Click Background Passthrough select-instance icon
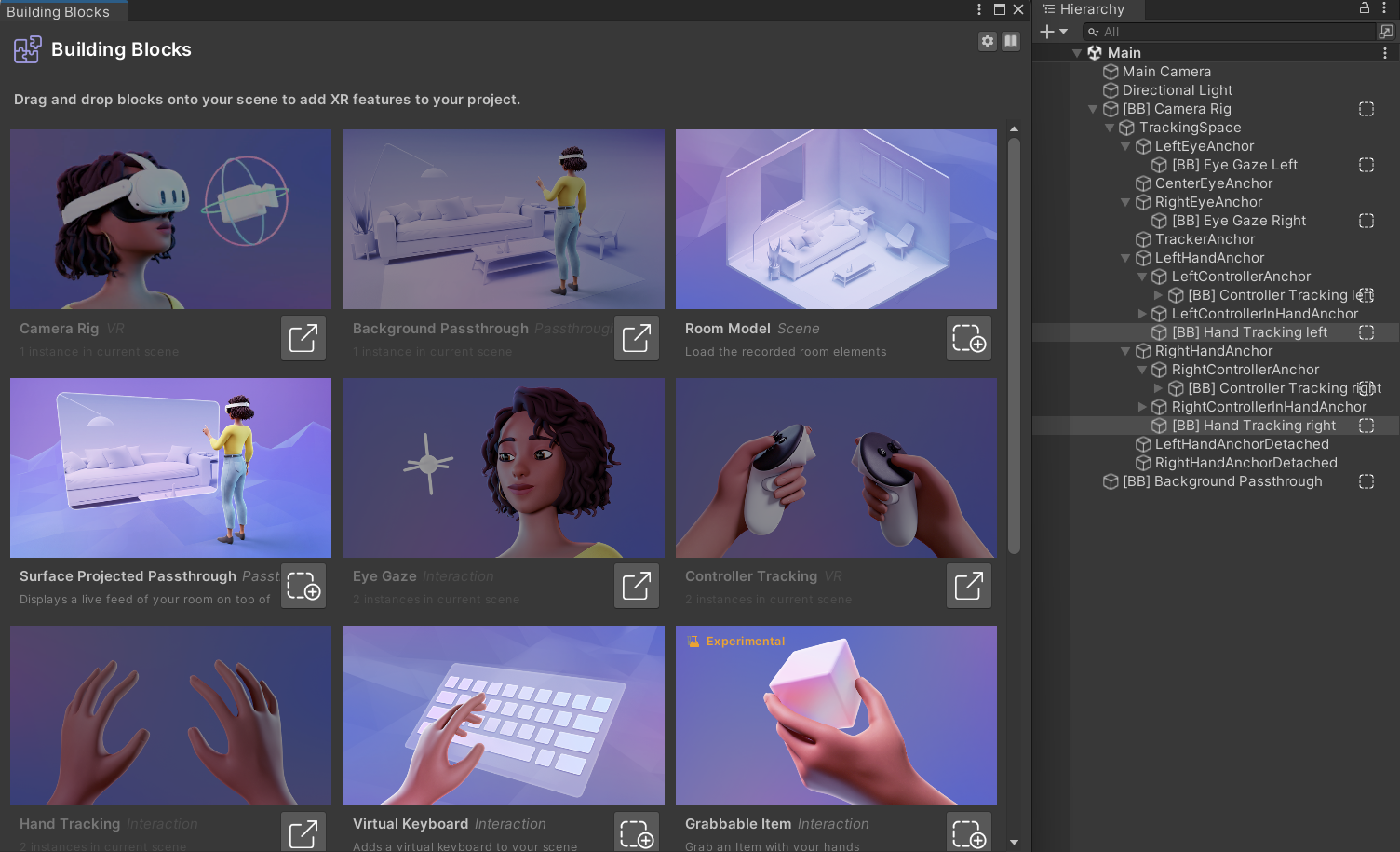1400x852 pixels. pyautogui.click(x=637, y=338)
